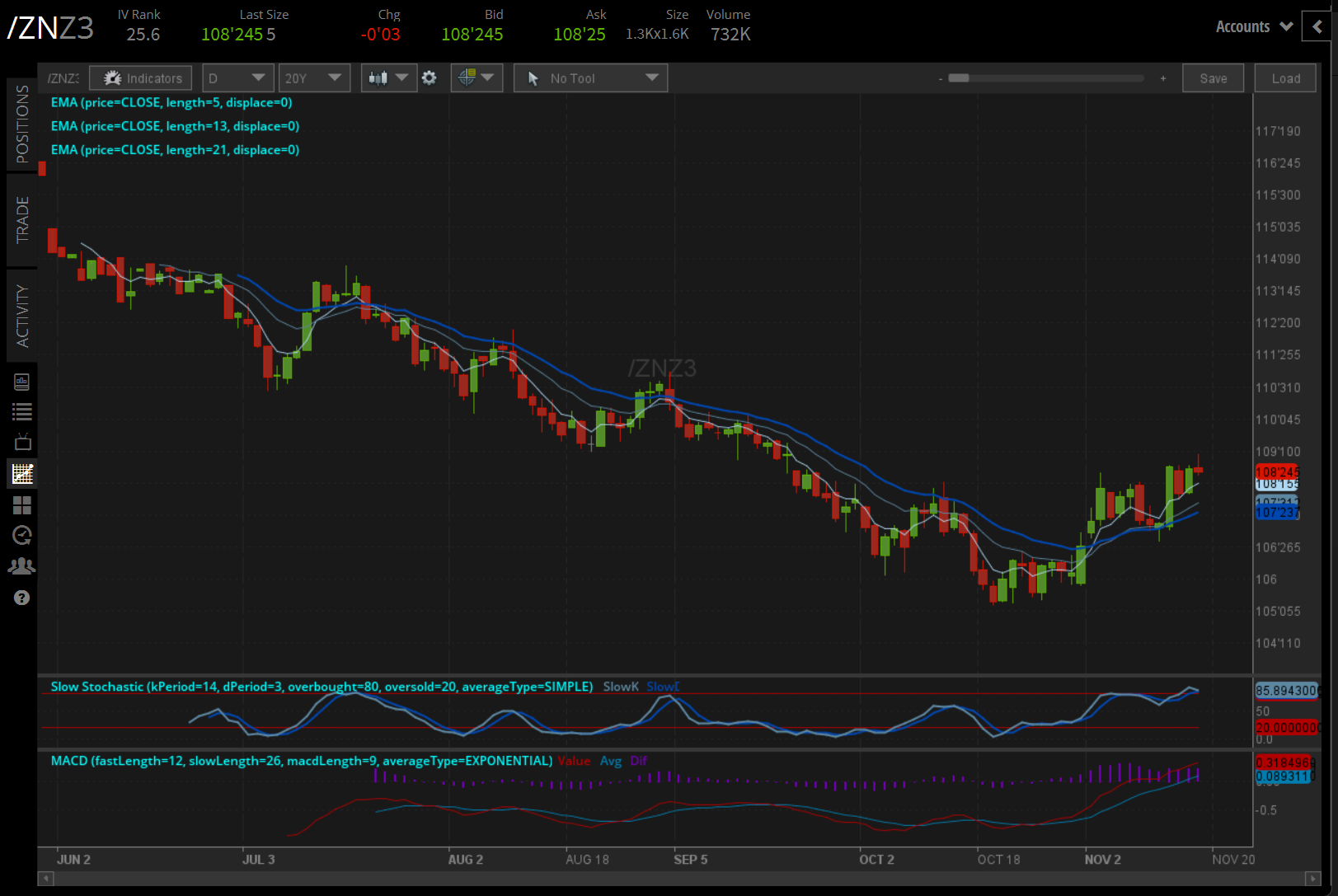Viewport: 1338px width, 896px height.
Task: Open the Indicators menu button
Action: tap(141, 78)
